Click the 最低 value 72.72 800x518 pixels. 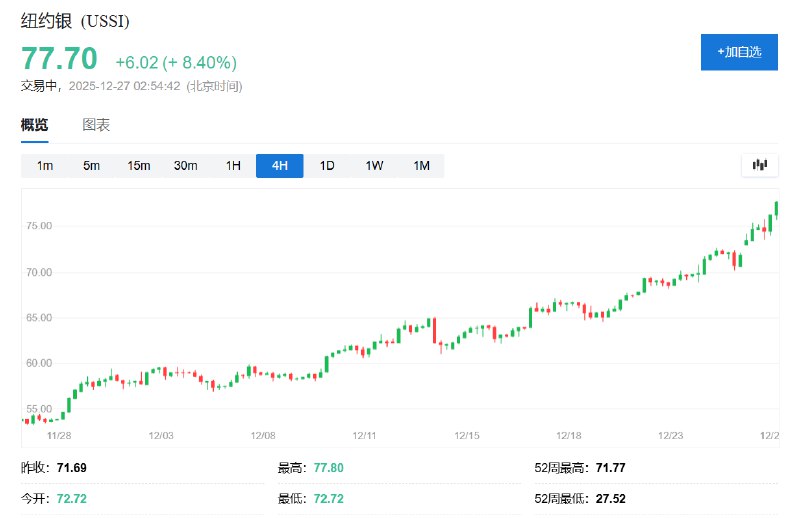(329, 499)
